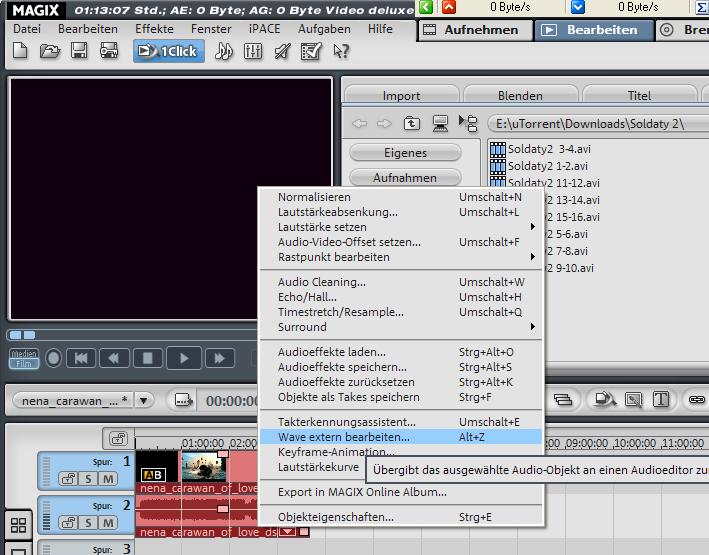Solo track 2 using the S button
The height and width of the screenshot is (555, 709).
87,522
